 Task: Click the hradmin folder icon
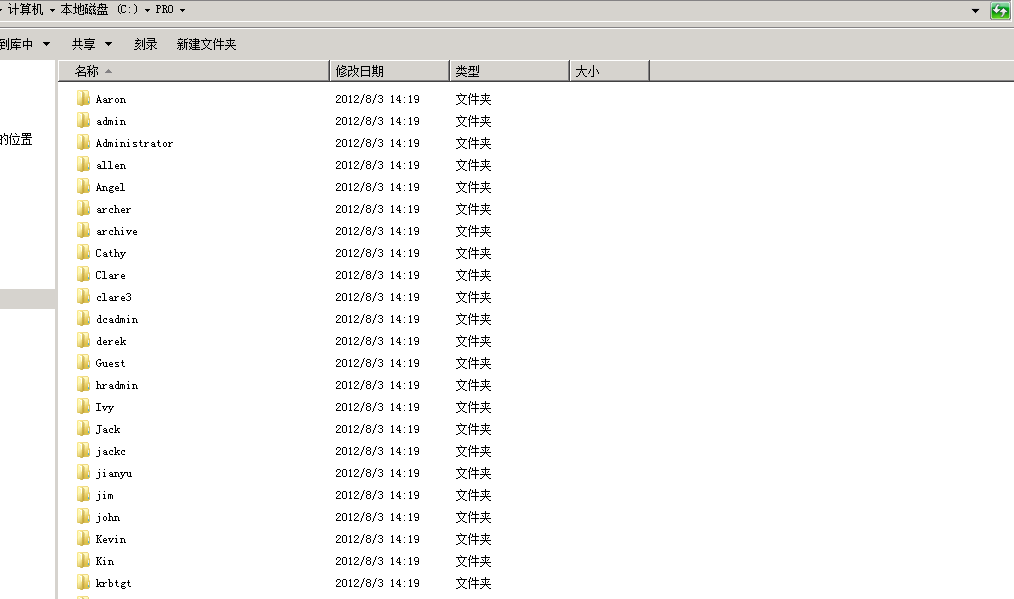click(83, 384)
